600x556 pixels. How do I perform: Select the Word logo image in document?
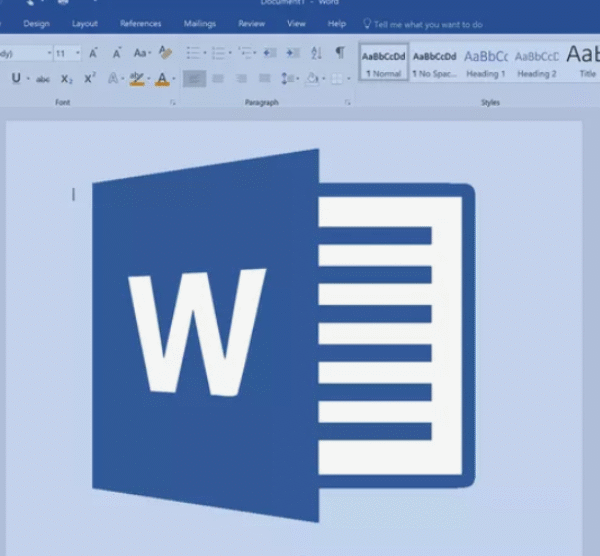pos(284,336)
